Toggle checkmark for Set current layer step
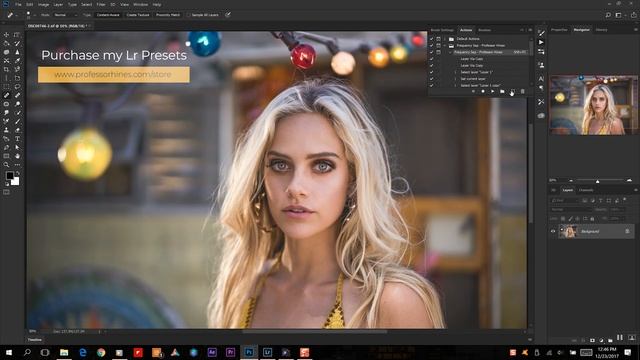Screen dimensions: 640x360 coord(431,79)
